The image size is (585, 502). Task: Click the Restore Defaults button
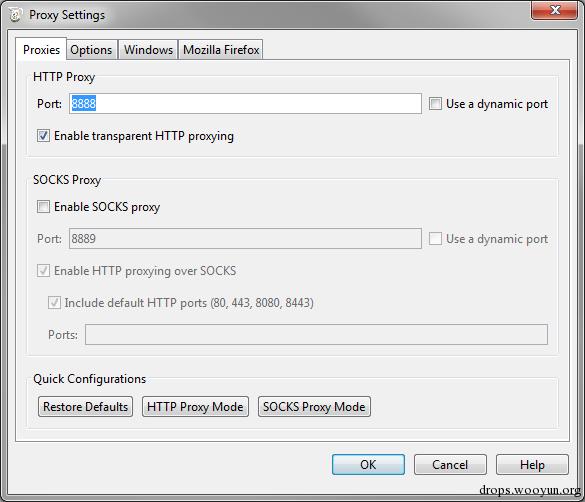coord(85,407)
